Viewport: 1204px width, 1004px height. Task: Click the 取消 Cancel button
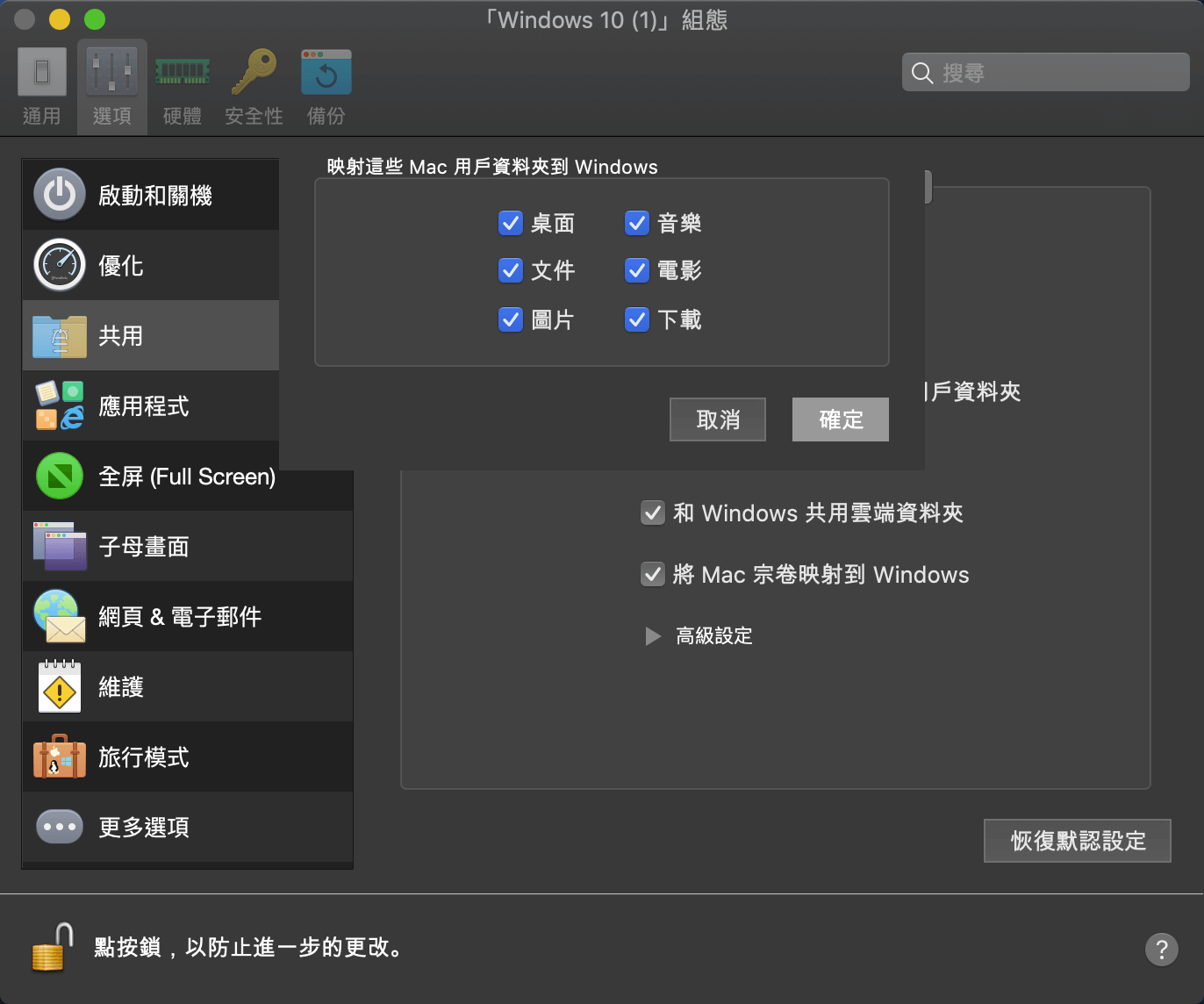point(718,420)
